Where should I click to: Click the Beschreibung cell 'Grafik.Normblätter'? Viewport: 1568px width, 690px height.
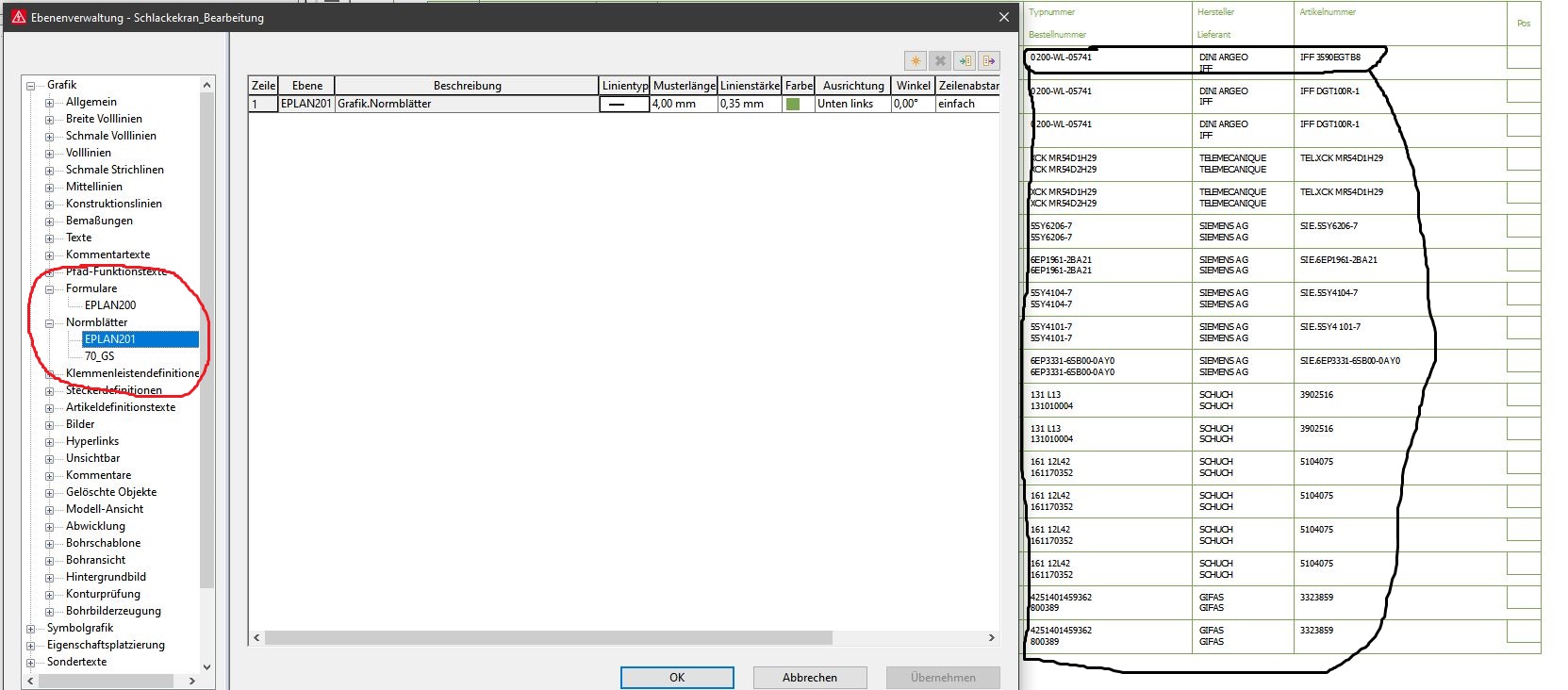coord(467,104)
